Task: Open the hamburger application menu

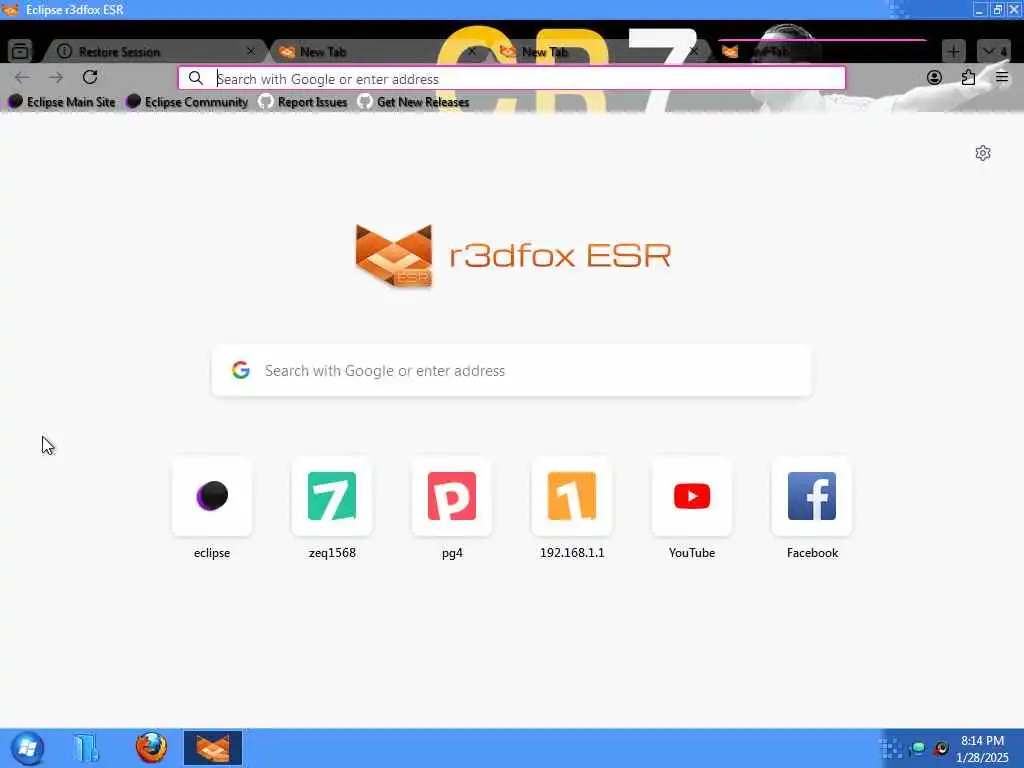Action: point(1002,77)
